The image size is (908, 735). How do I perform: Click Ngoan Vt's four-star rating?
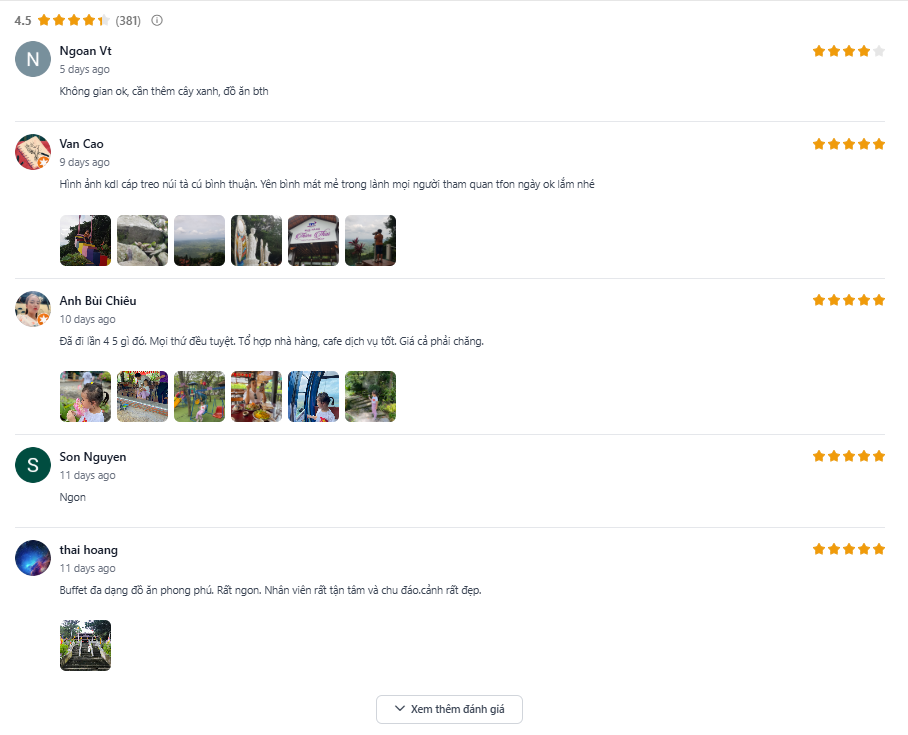[x=848, y=51]
